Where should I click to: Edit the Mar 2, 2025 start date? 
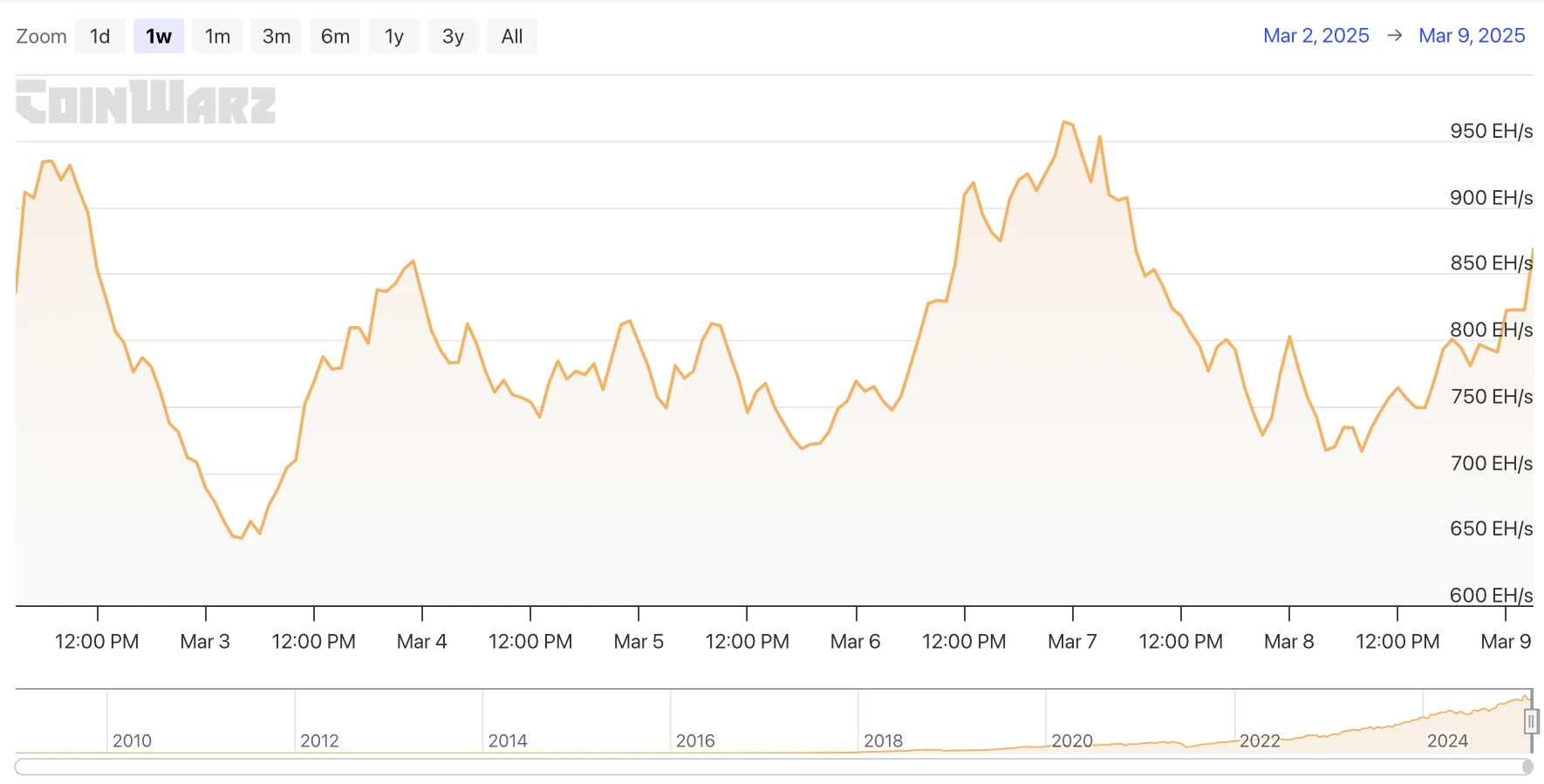[1315, 36]
